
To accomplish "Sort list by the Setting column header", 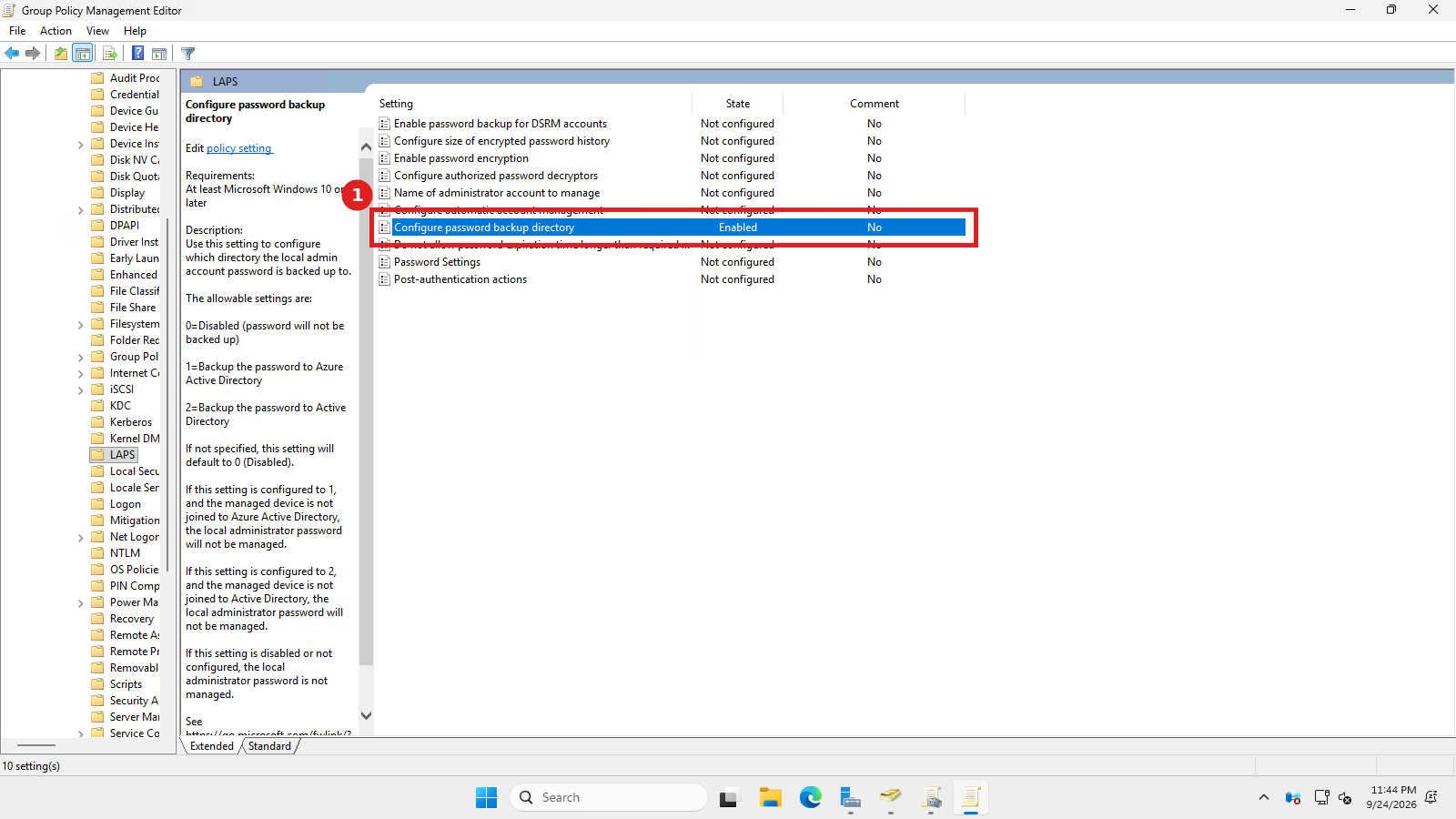I will click(x=533, y=104).
